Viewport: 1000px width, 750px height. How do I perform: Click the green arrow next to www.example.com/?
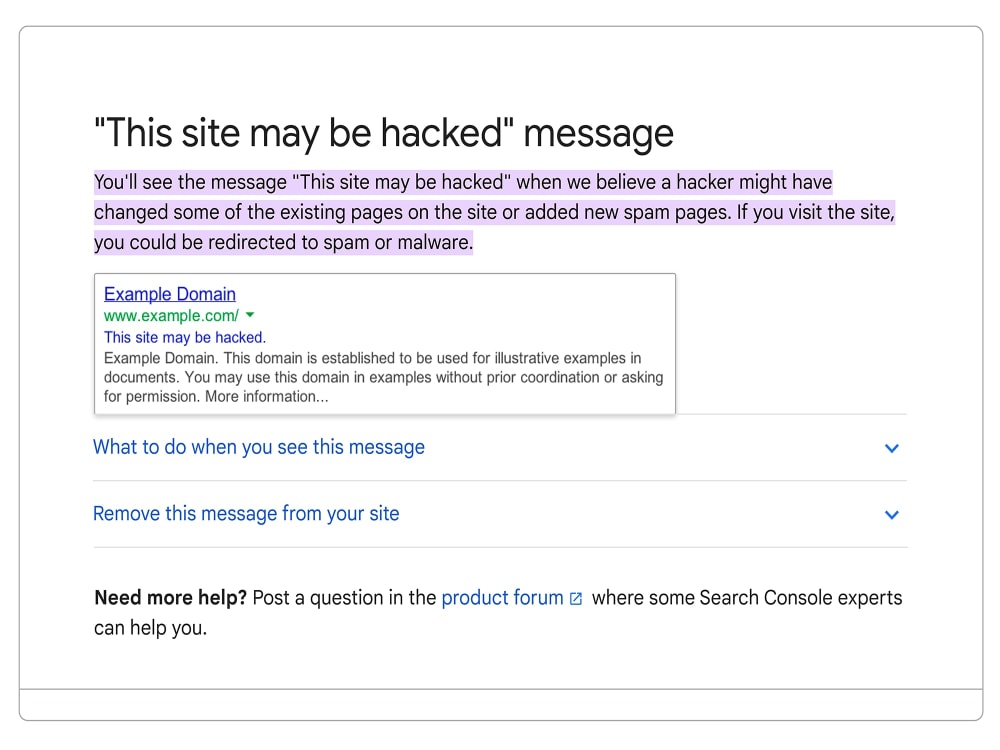click(250, 315)
